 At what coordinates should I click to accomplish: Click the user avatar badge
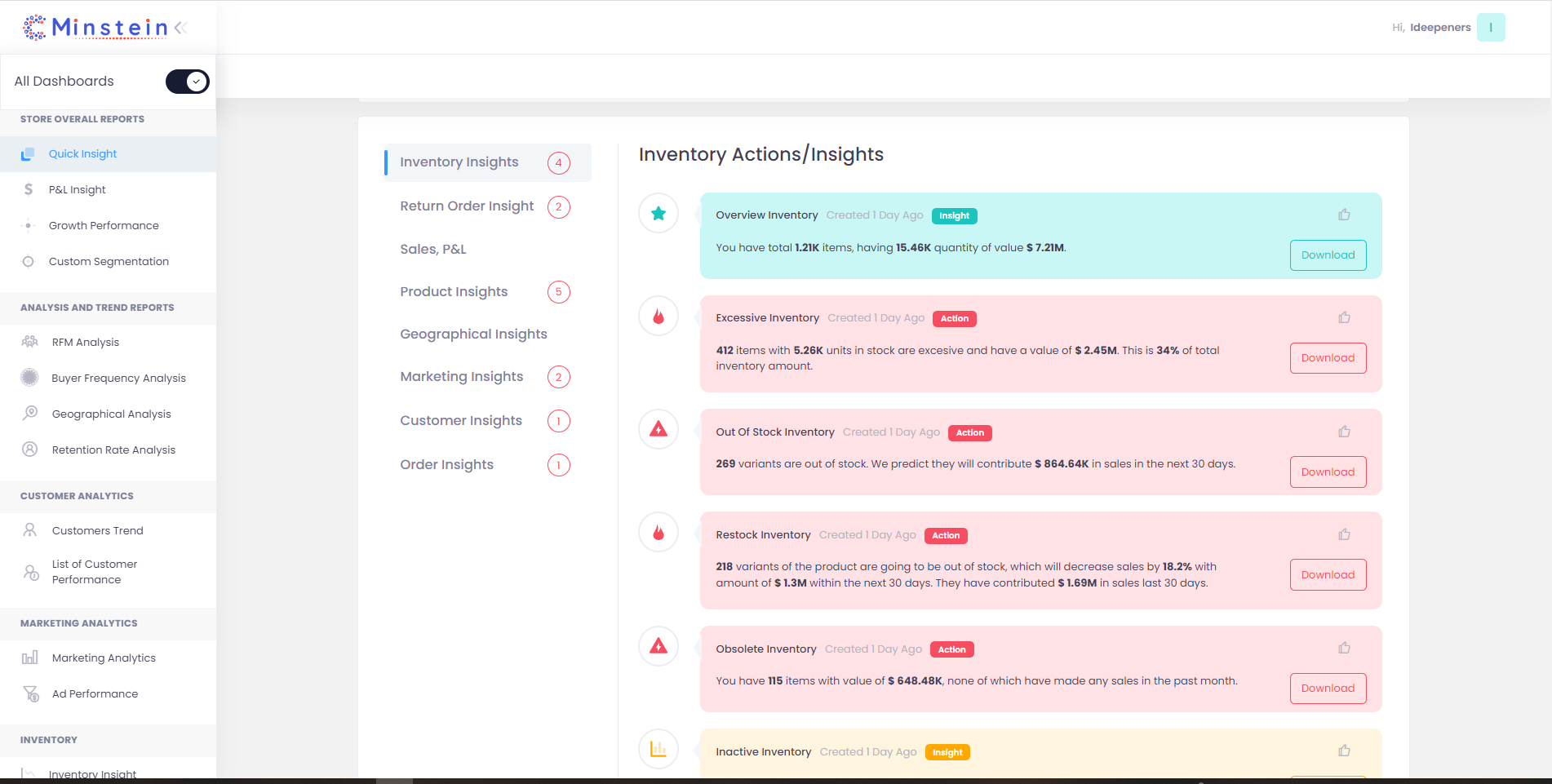click(1491, 28)
